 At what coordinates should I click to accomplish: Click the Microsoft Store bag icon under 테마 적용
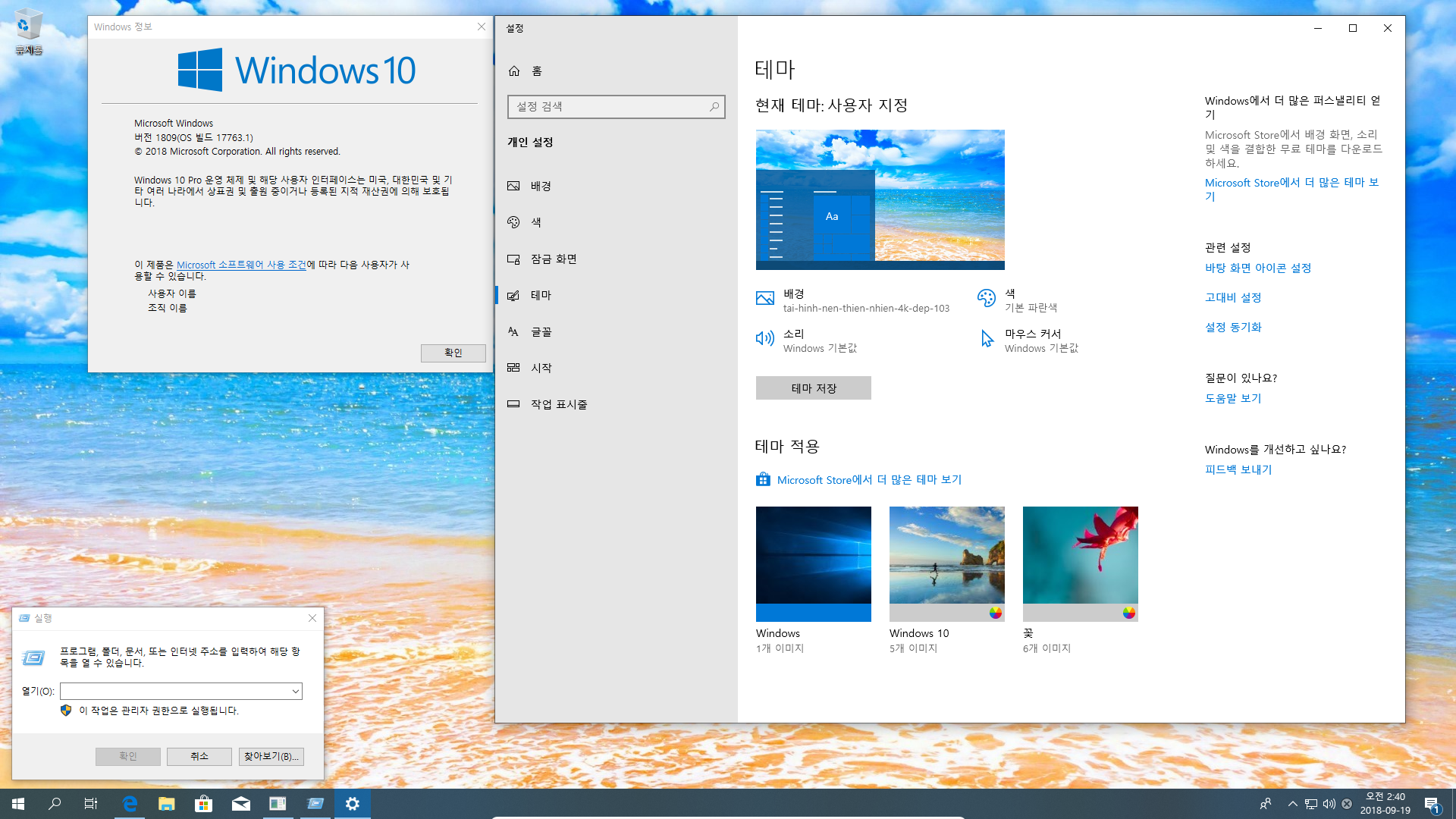pos(763,479)
